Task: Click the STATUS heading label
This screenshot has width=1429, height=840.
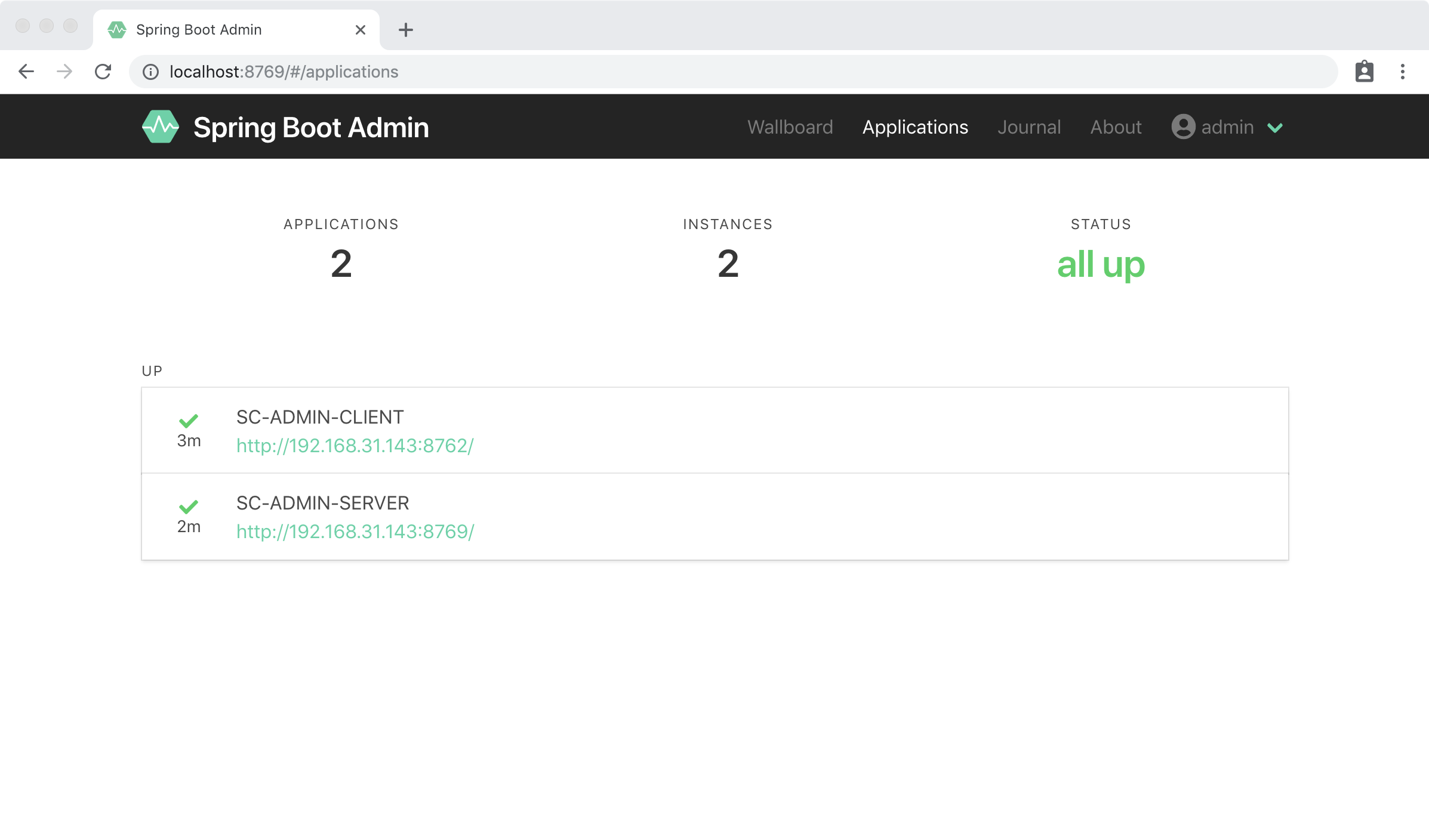Action: pyautogui.click(x=1101, y=224)
